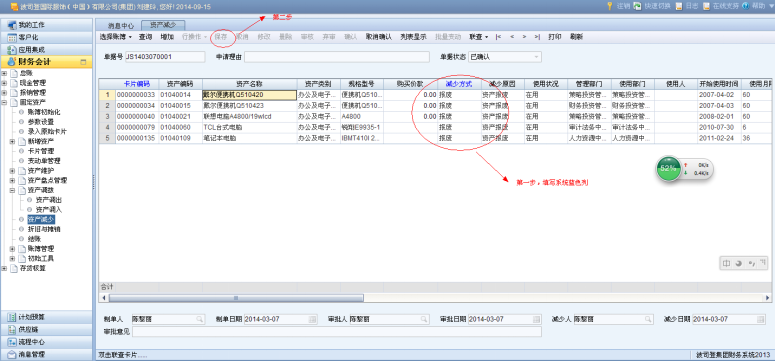Viewport: 775px width, 361px height.
Task: Click 取消确认 in the toolbar
Action: (379, 37)
